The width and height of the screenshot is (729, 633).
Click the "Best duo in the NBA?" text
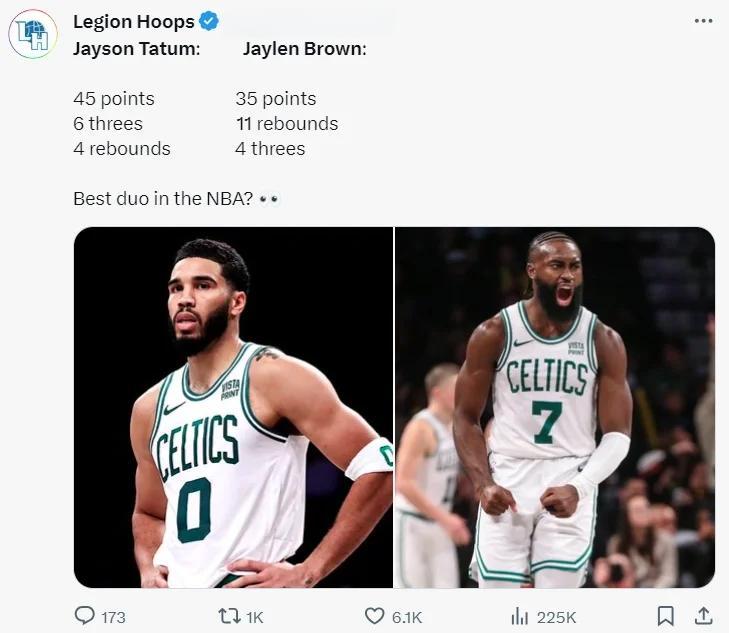(162, 198)
